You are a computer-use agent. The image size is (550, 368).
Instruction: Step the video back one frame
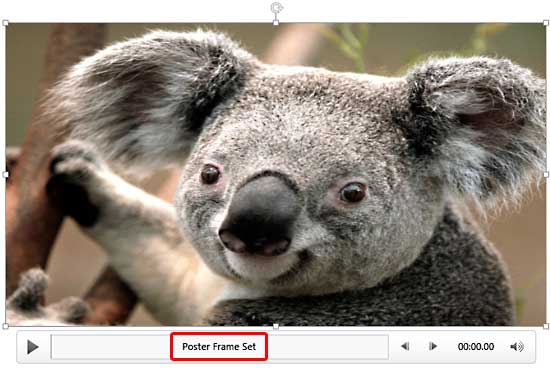pos(405,347)
